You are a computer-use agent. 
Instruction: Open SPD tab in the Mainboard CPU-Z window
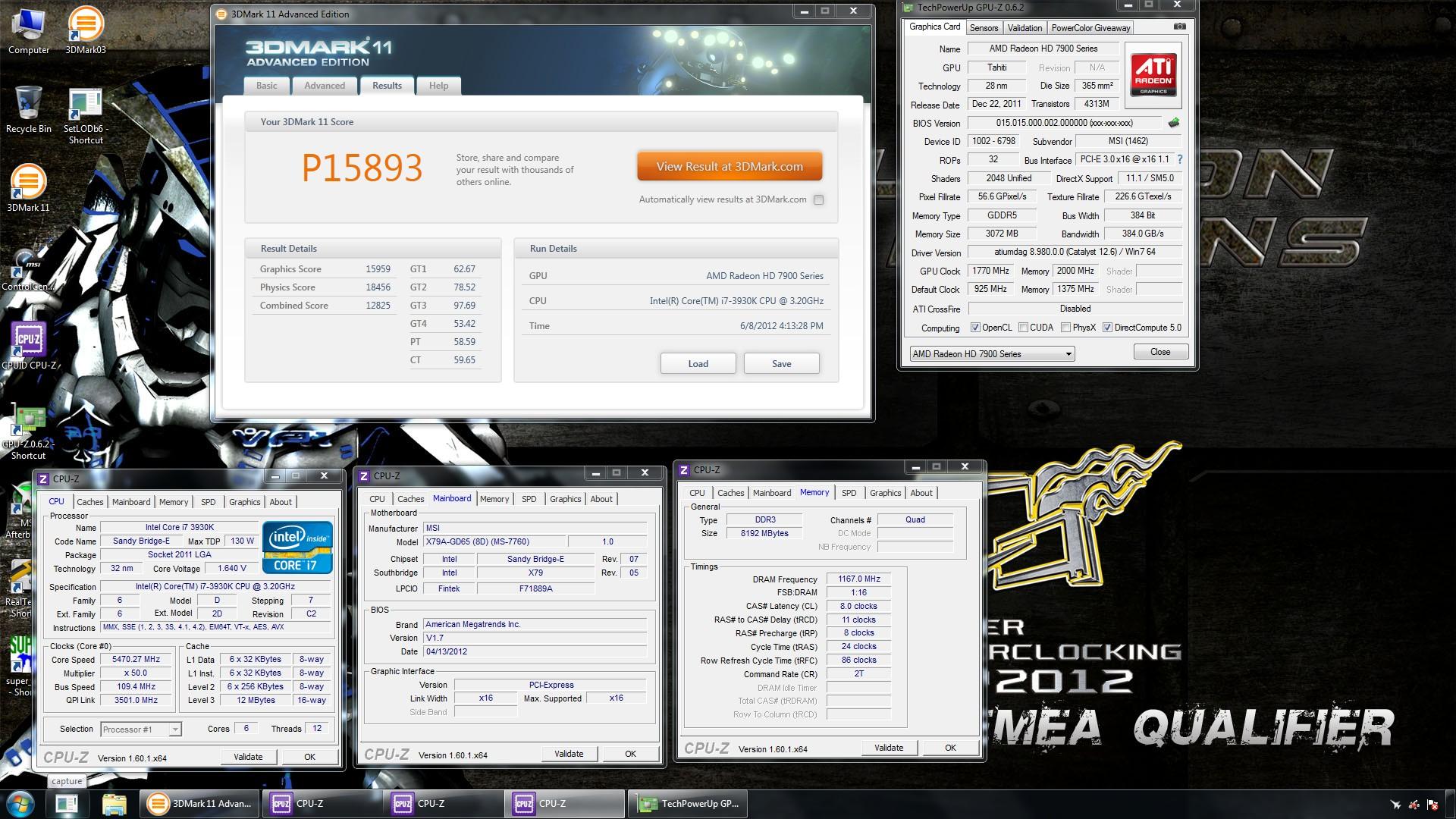click(x=529, y=499)
